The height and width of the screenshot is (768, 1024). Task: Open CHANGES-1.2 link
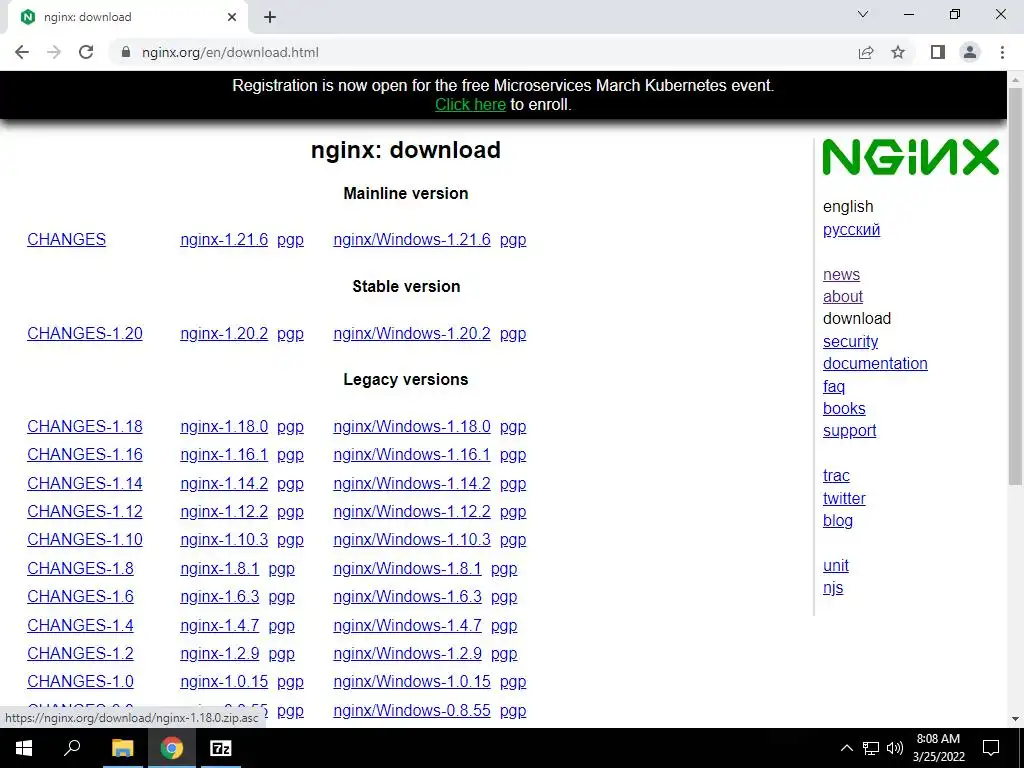tap(80, 653)
